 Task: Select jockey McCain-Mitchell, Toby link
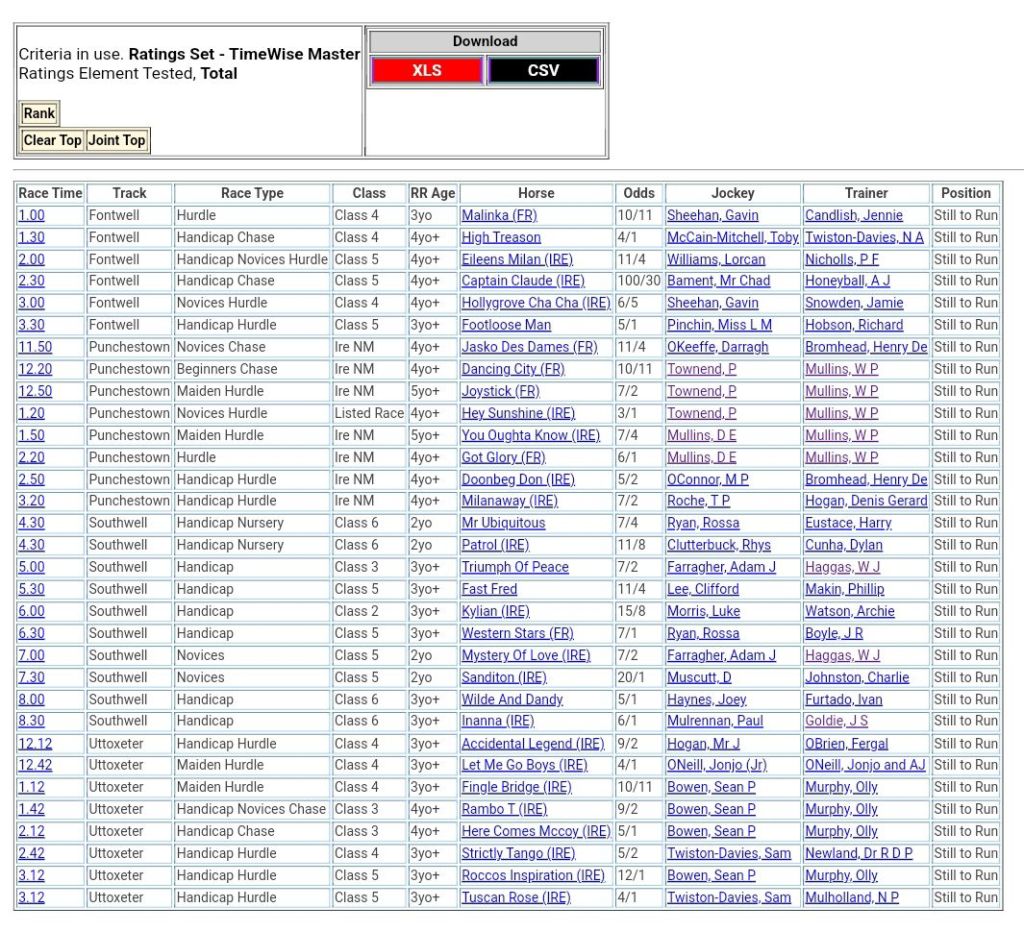[732, 238]
